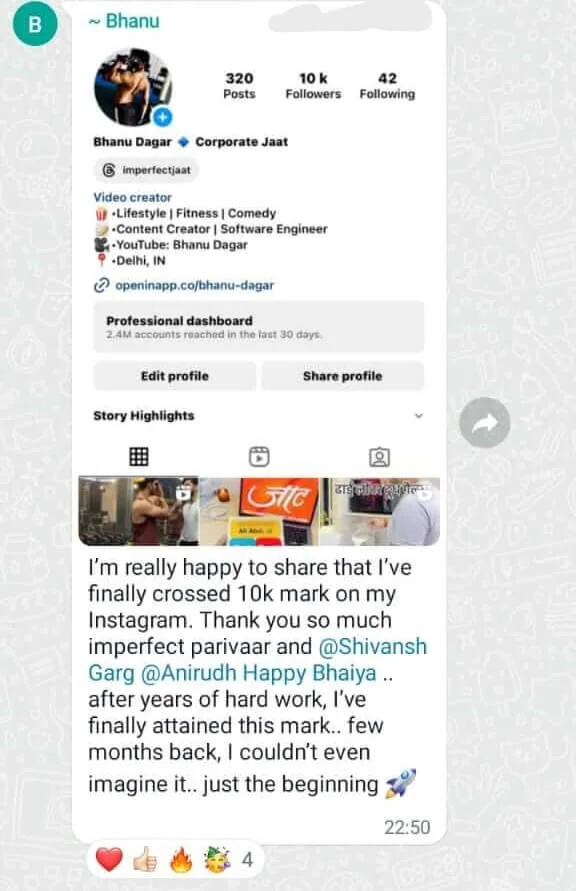Open the Professional dashboard panel
The width and height of the screenshot is (576, 891).
[258, 327]
